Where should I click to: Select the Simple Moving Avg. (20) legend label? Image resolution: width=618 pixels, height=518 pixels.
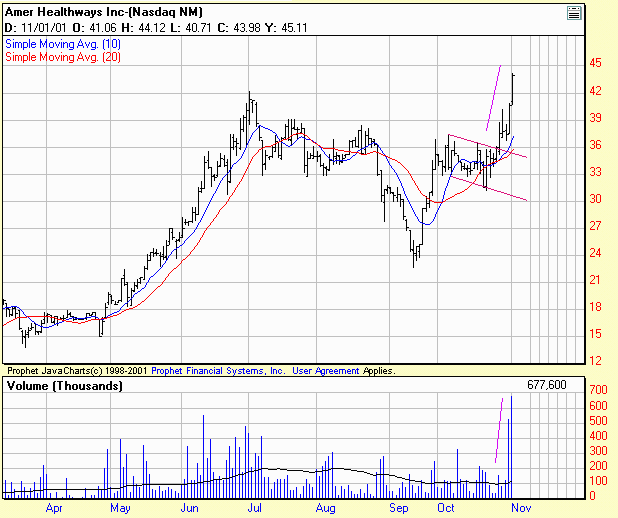[x=63, y=57]
